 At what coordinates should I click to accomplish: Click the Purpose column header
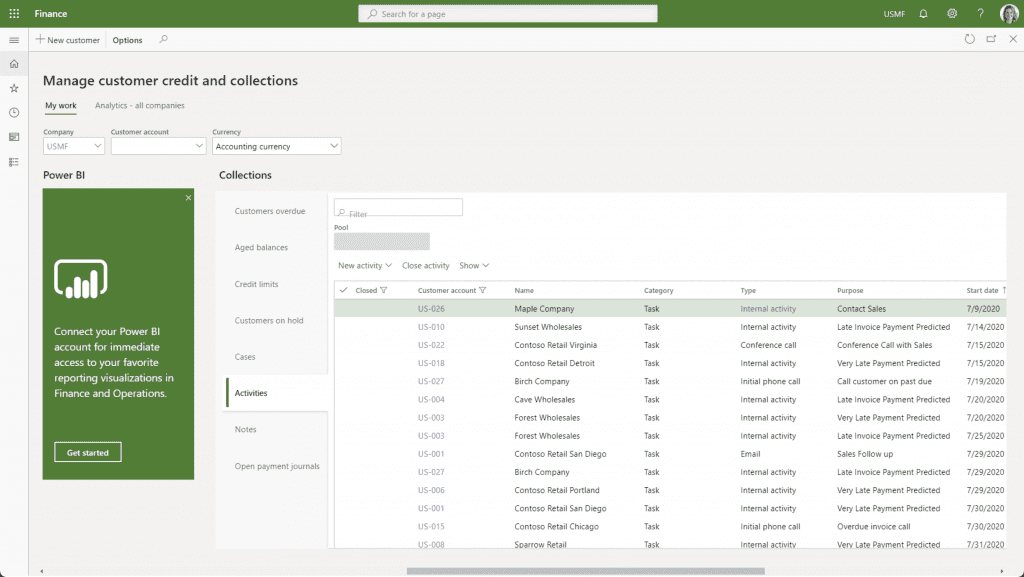point(850,290)
